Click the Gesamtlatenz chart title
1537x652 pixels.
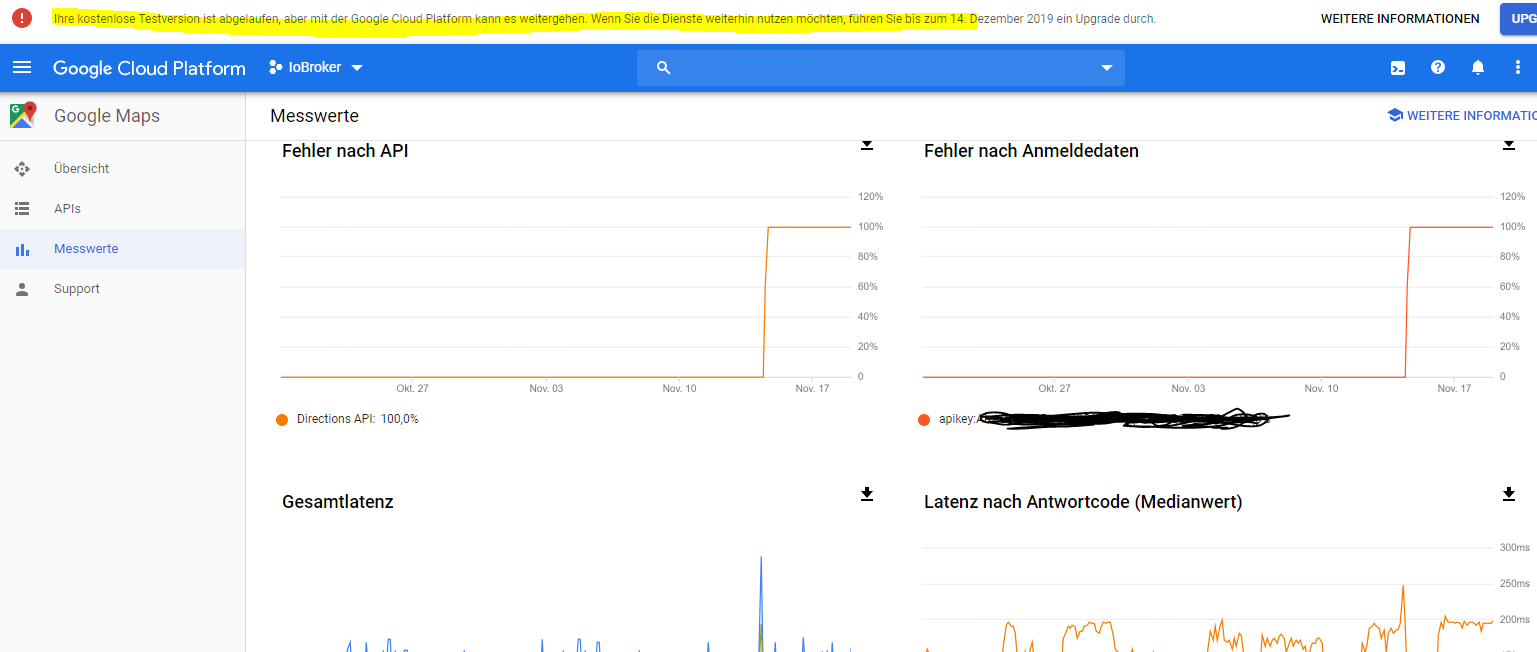point(338,502)
